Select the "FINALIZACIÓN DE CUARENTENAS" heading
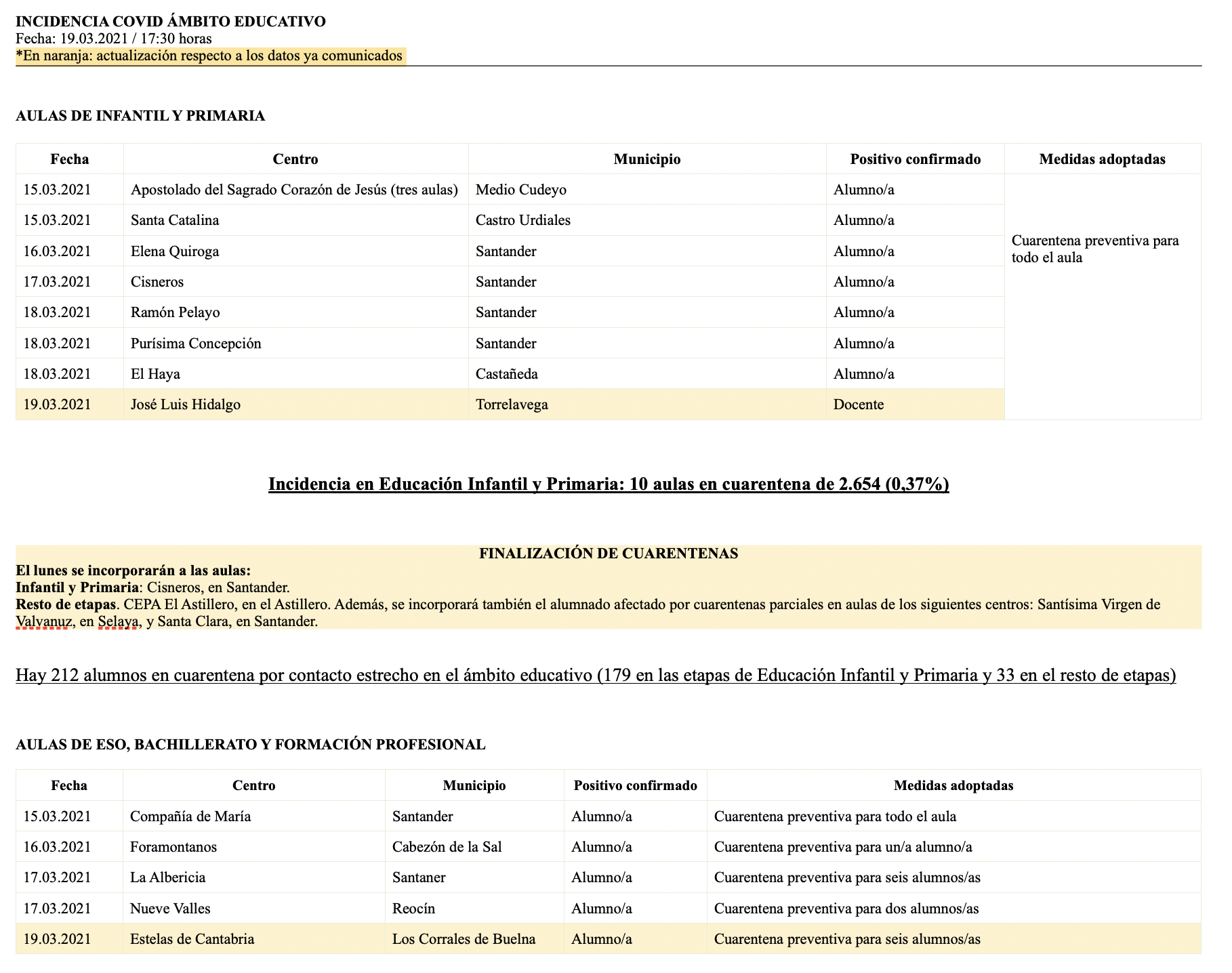 pos(608,554)
